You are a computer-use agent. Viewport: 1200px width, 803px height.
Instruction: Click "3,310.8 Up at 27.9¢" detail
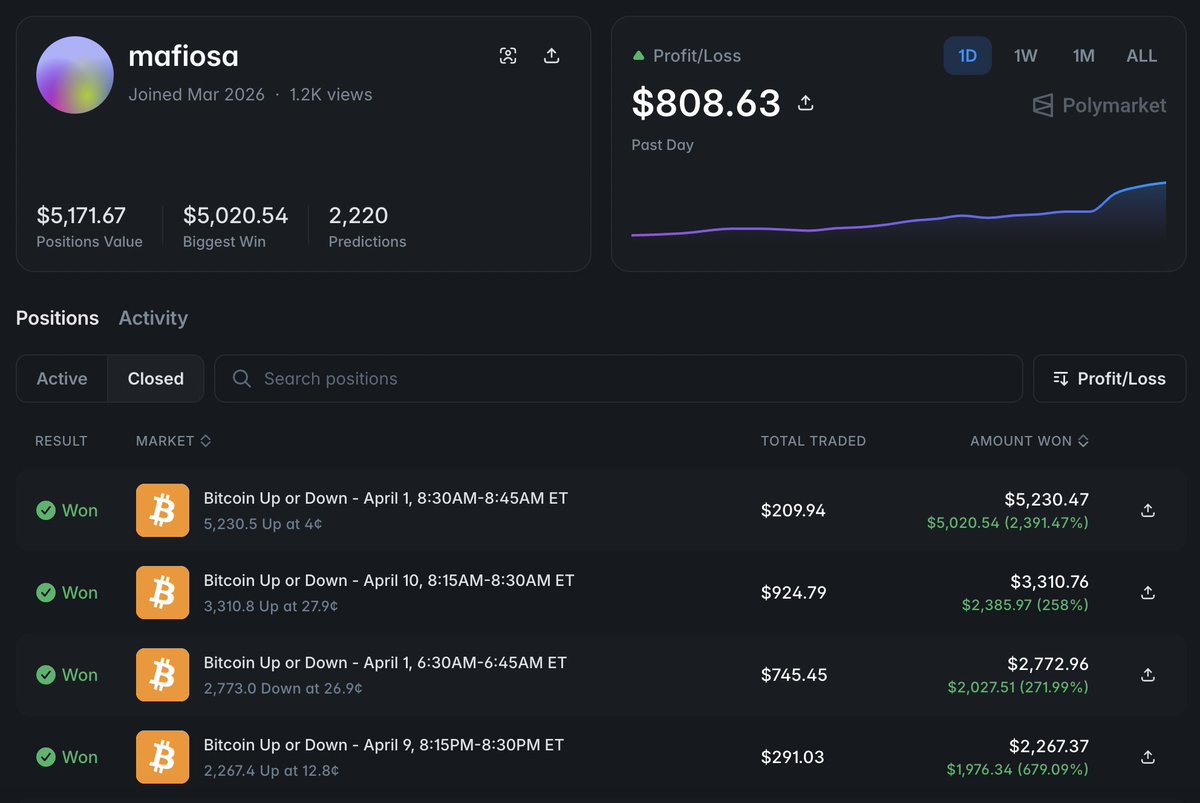coord(271,605)
